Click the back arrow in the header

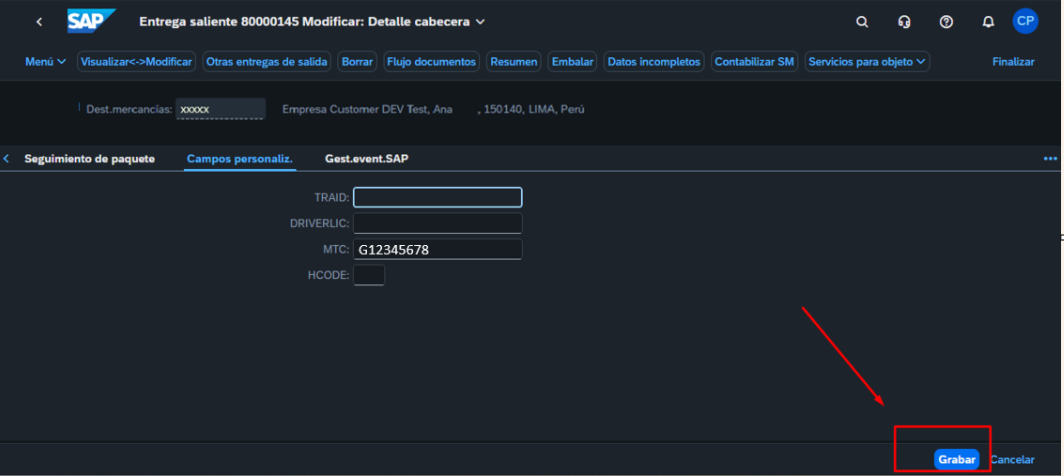39,22
